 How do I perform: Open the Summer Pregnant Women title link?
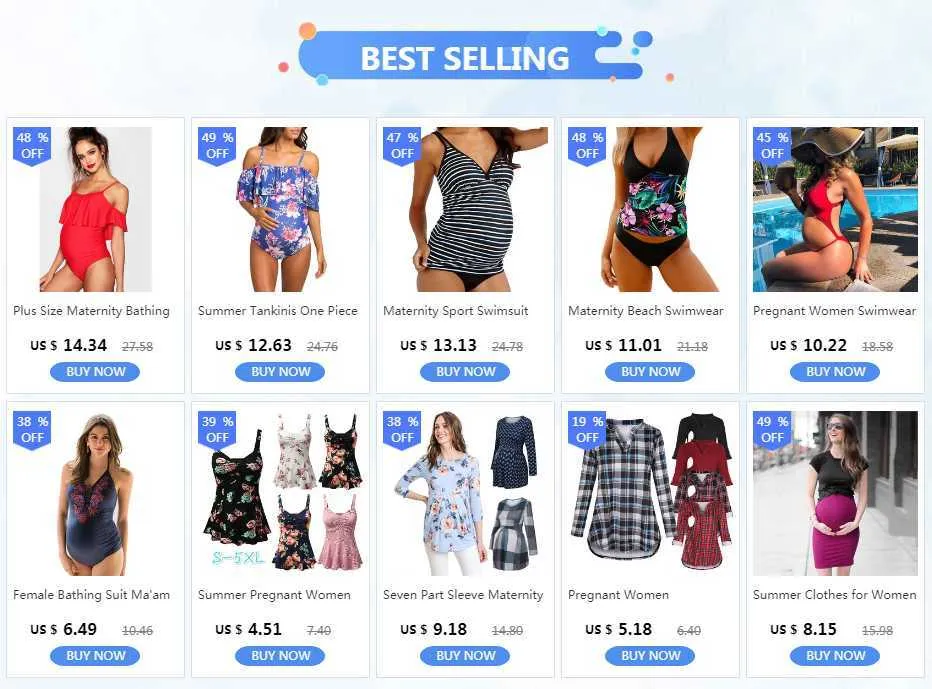coord(274,594)
